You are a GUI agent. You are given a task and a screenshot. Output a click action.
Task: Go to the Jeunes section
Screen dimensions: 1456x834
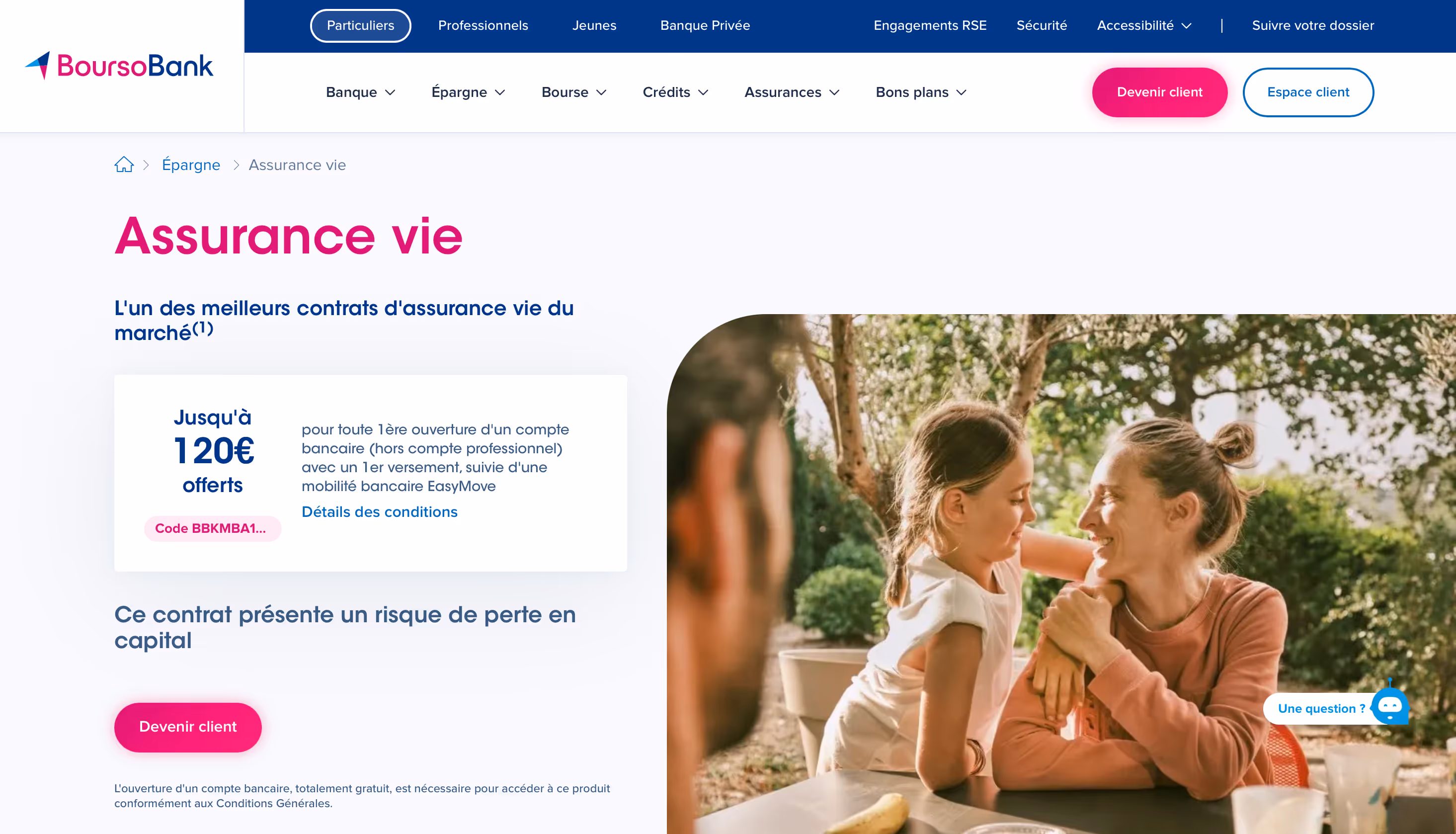point(594,26)
